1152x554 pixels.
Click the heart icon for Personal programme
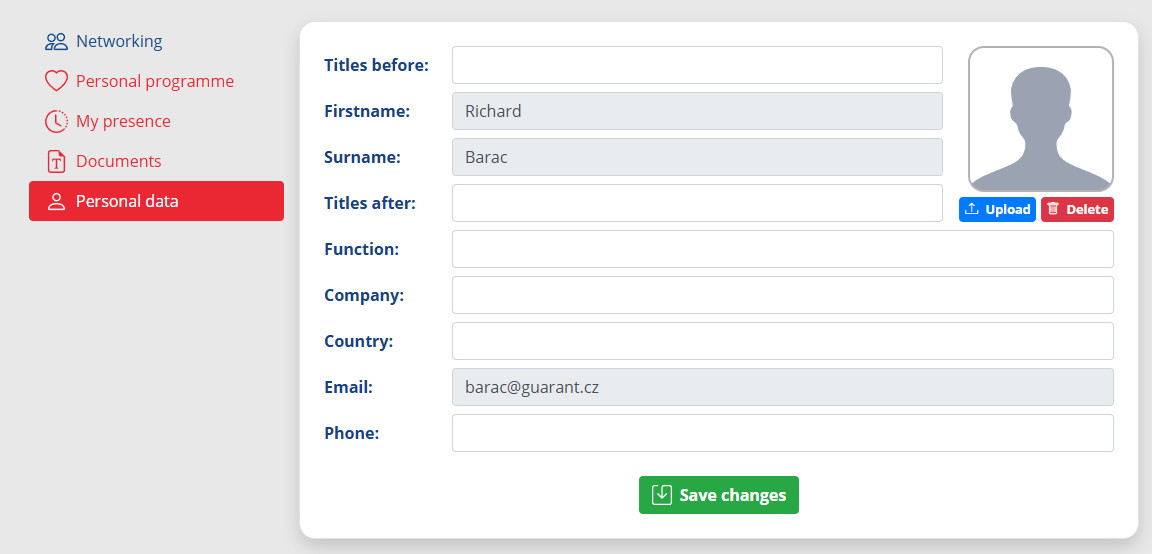tap(56, 81)
